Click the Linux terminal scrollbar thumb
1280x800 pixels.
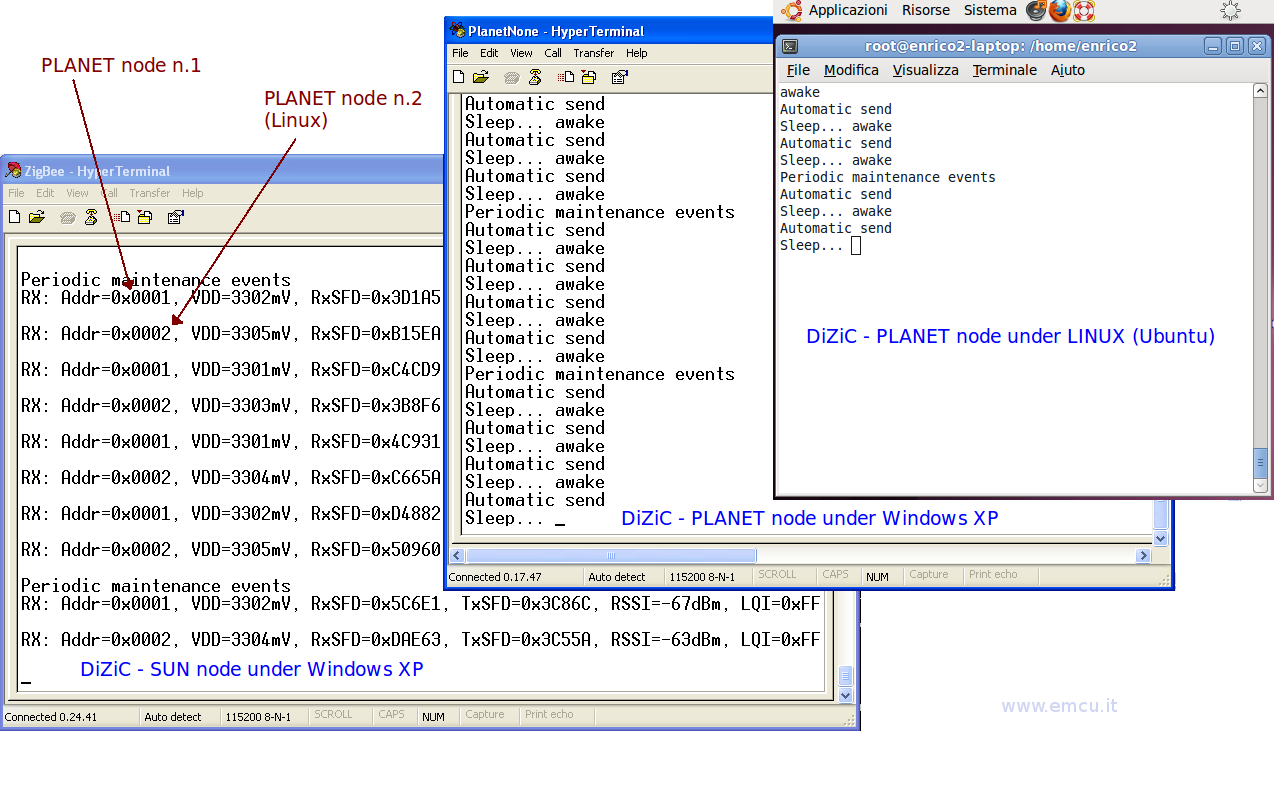coord(1261,463)
